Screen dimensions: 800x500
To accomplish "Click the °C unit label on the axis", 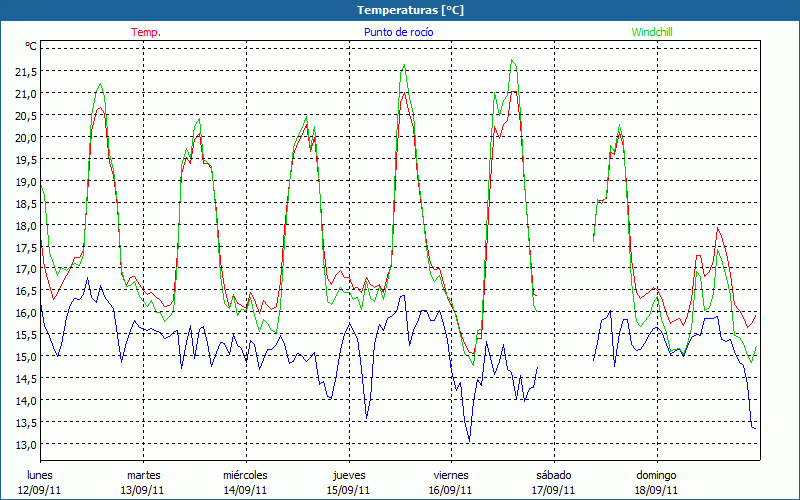I will [31, 46].
